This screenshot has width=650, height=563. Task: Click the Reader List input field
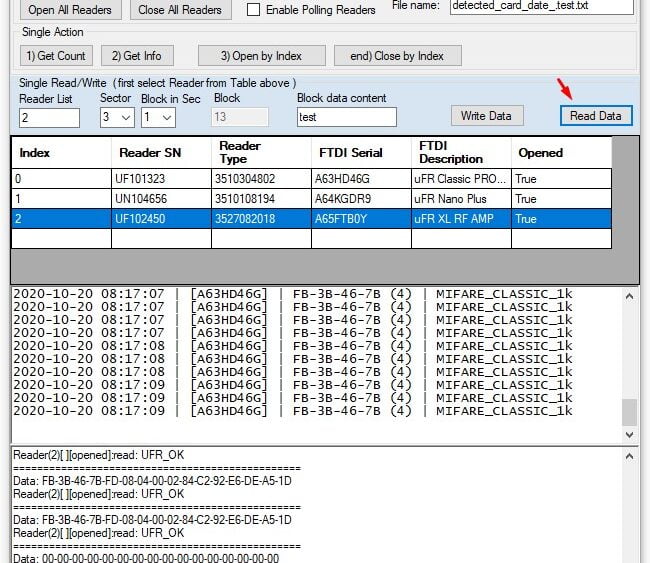(49, 118)
